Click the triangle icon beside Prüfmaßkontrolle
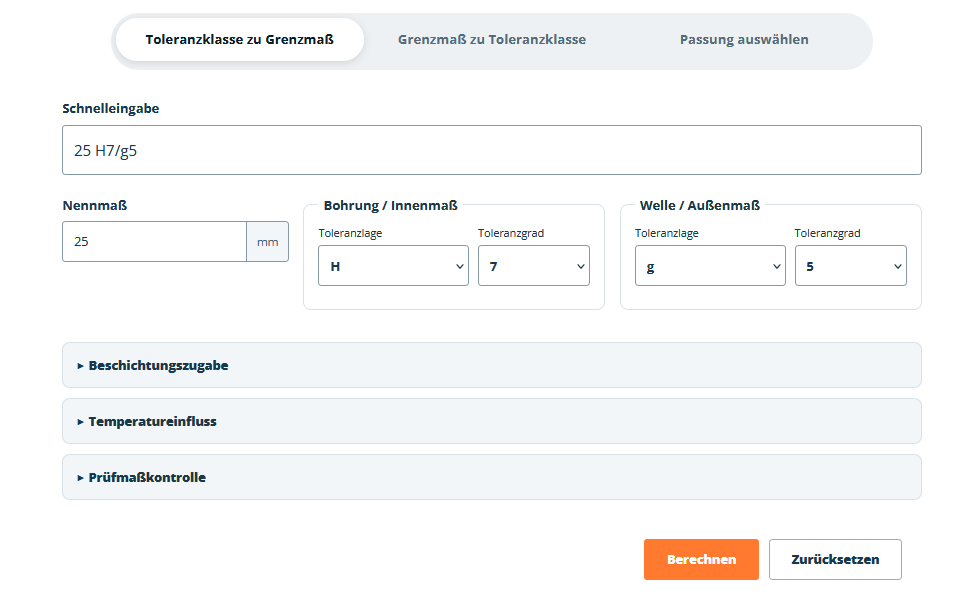The height and width of the screenshot is (598, 972). pos(80,478)
